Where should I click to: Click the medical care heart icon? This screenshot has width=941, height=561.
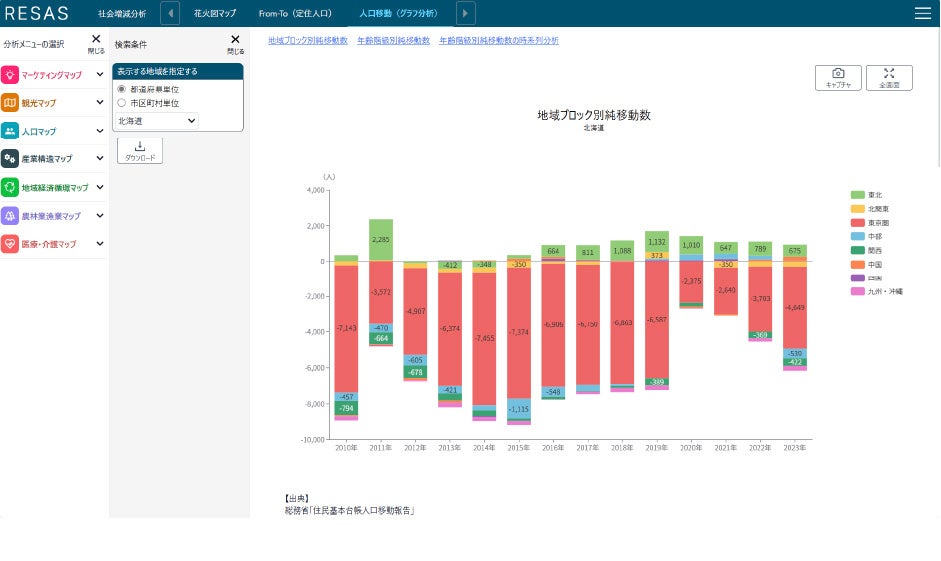[10, 244]
